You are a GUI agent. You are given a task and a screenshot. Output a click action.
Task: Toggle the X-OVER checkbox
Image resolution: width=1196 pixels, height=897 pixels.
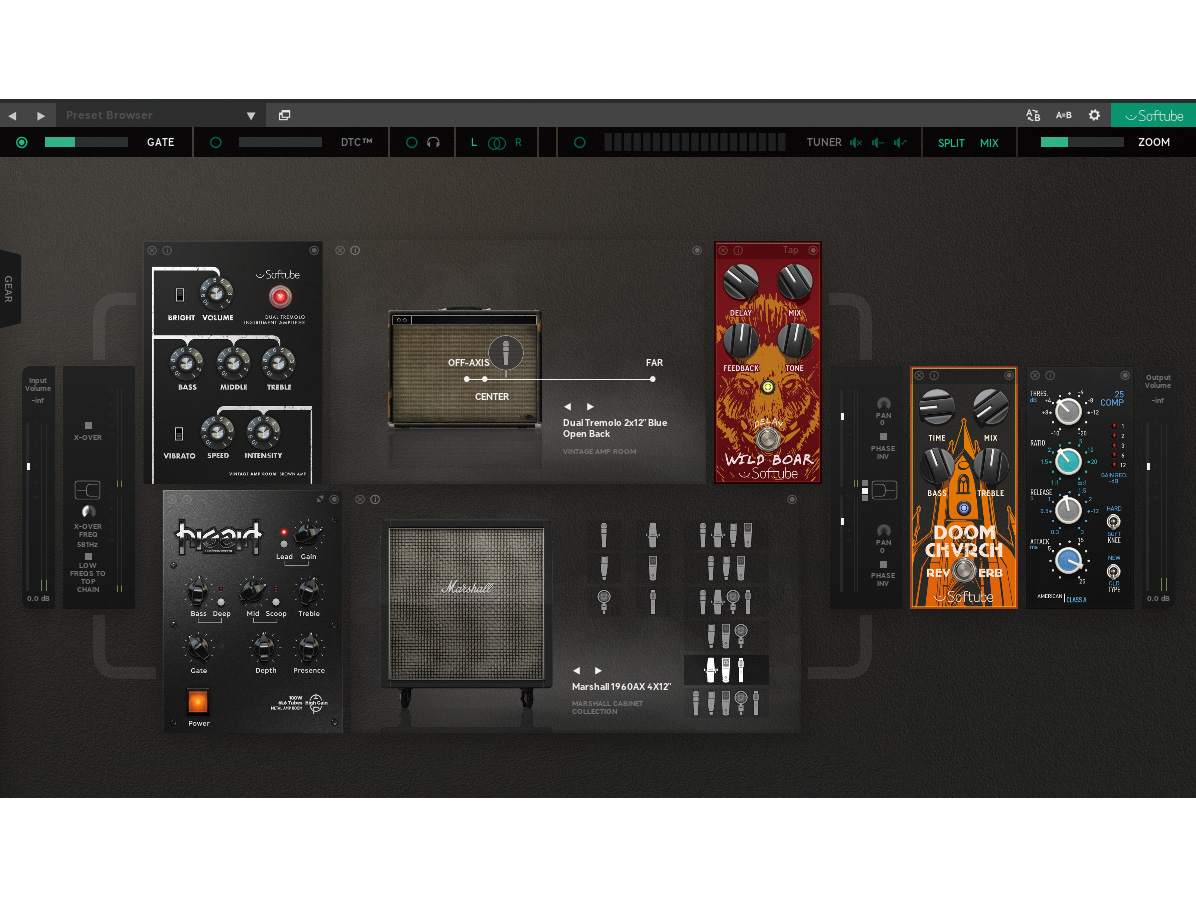[88, 426]
